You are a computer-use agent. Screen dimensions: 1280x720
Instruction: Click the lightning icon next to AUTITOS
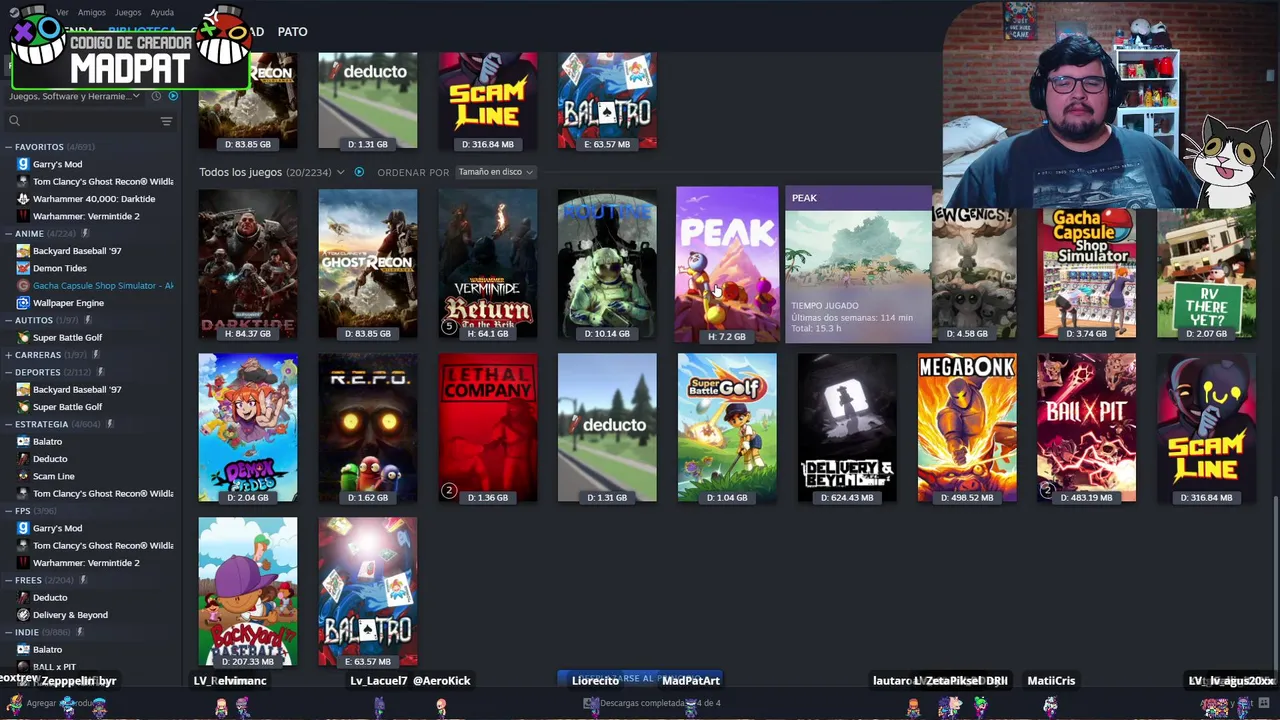(x=87, y=320)
